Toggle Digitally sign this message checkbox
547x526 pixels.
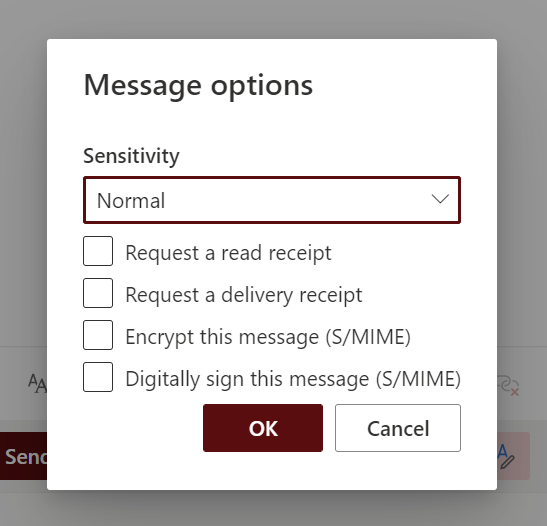coord(98,377)
